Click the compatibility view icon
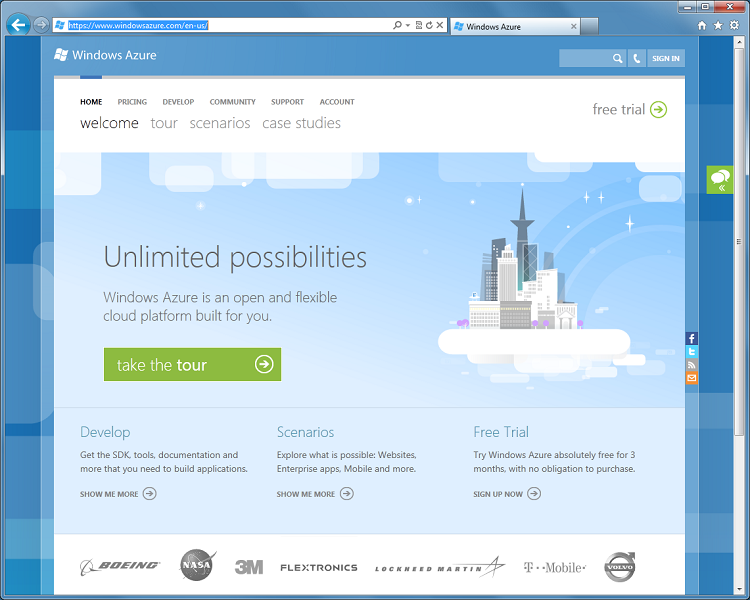This screenshot has width=750, height=600. 419,25
